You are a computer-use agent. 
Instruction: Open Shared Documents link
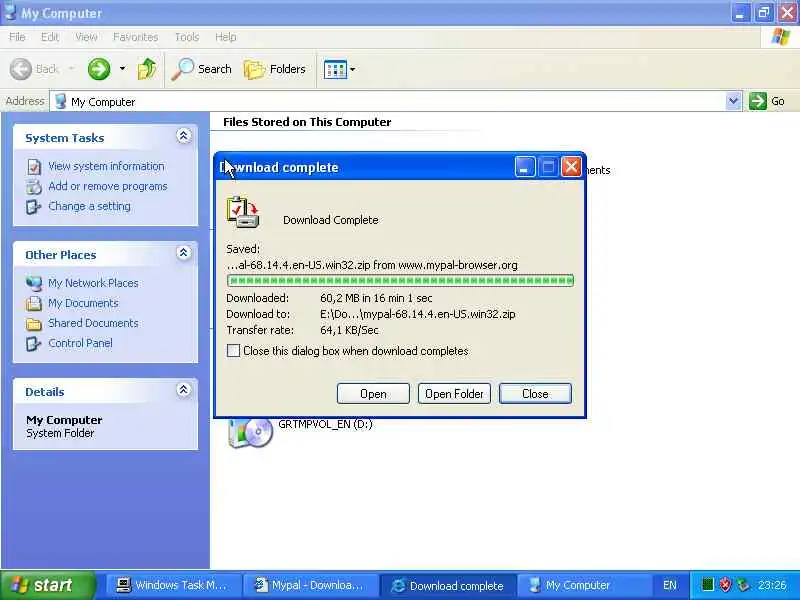tap(93, 323)
